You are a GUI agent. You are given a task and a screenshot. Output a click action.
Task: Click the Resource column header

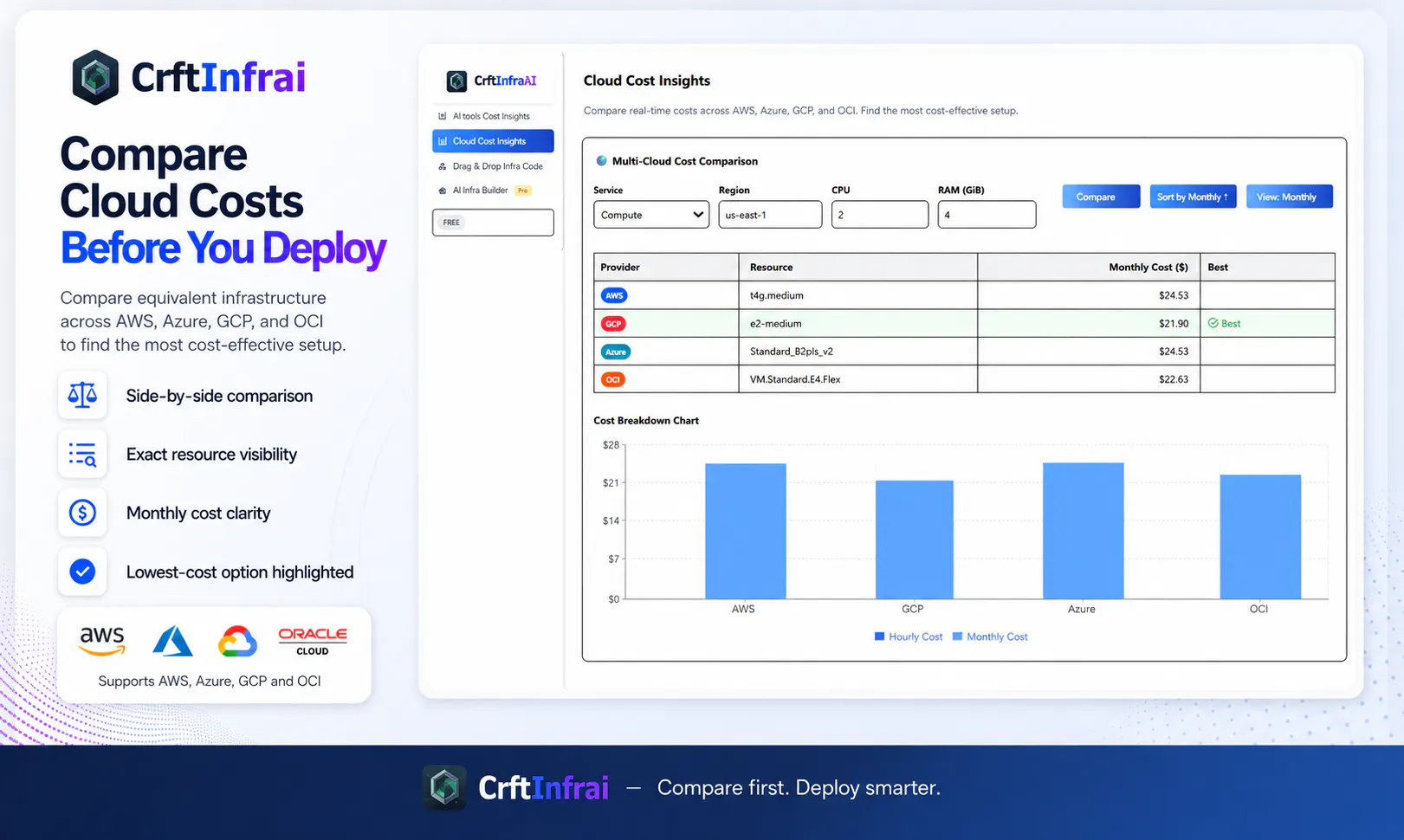[x=858, y=267]
